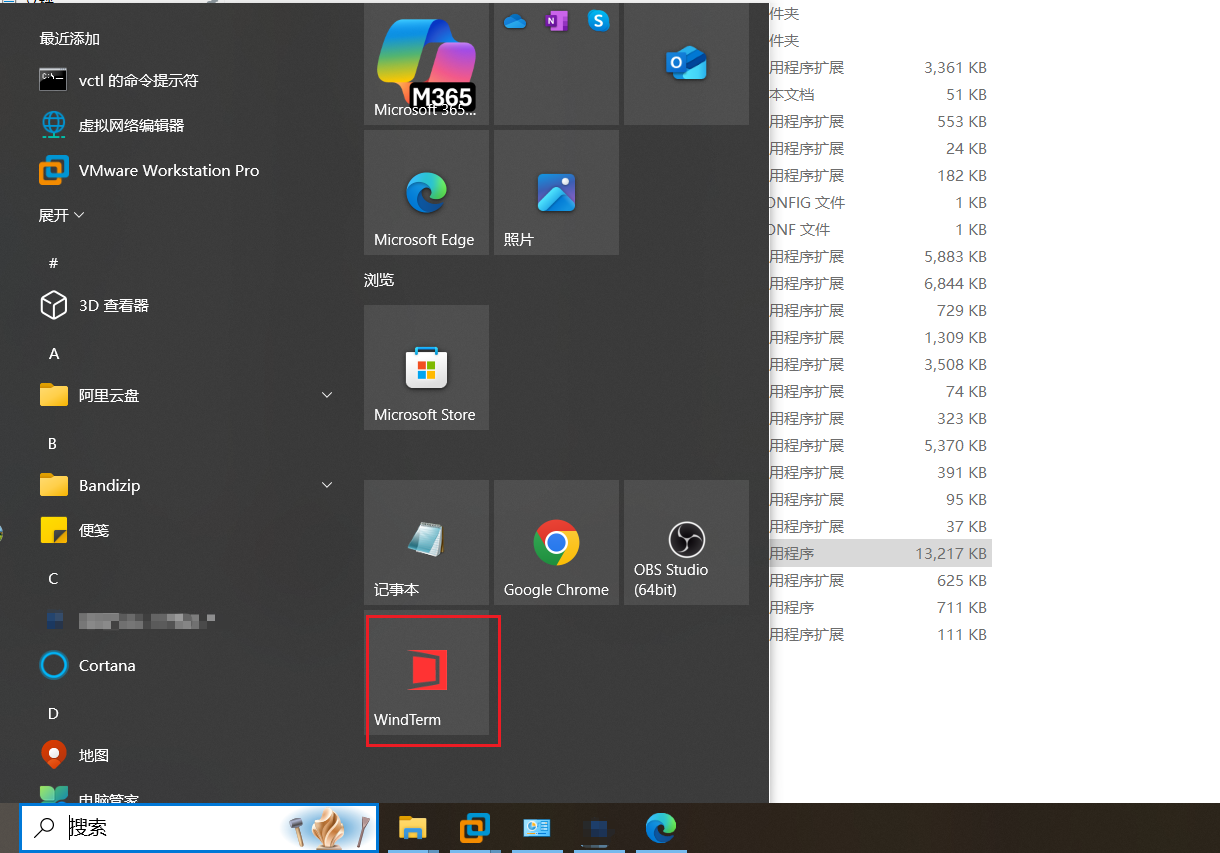Launch Microsoft Edge tile

point(426,192)
